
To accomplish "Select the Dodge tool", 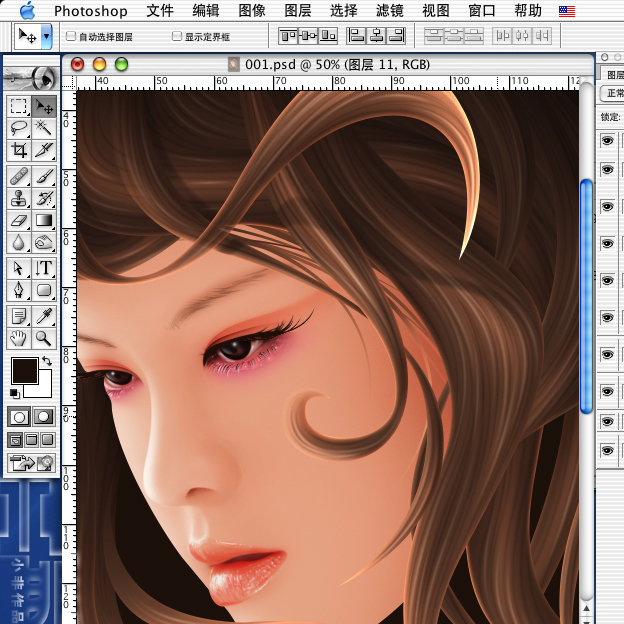I will pyautogui.click(x=44, y=242).
